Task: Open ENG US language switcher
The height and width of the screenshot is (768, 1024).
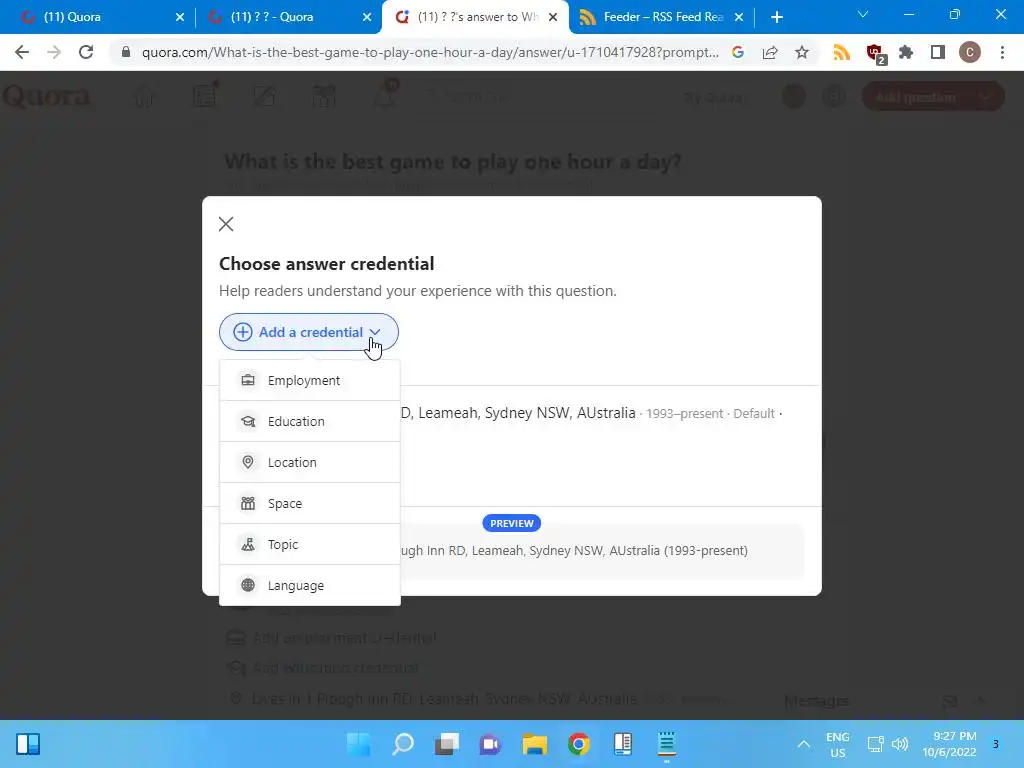Action: (x=837, y=744)
